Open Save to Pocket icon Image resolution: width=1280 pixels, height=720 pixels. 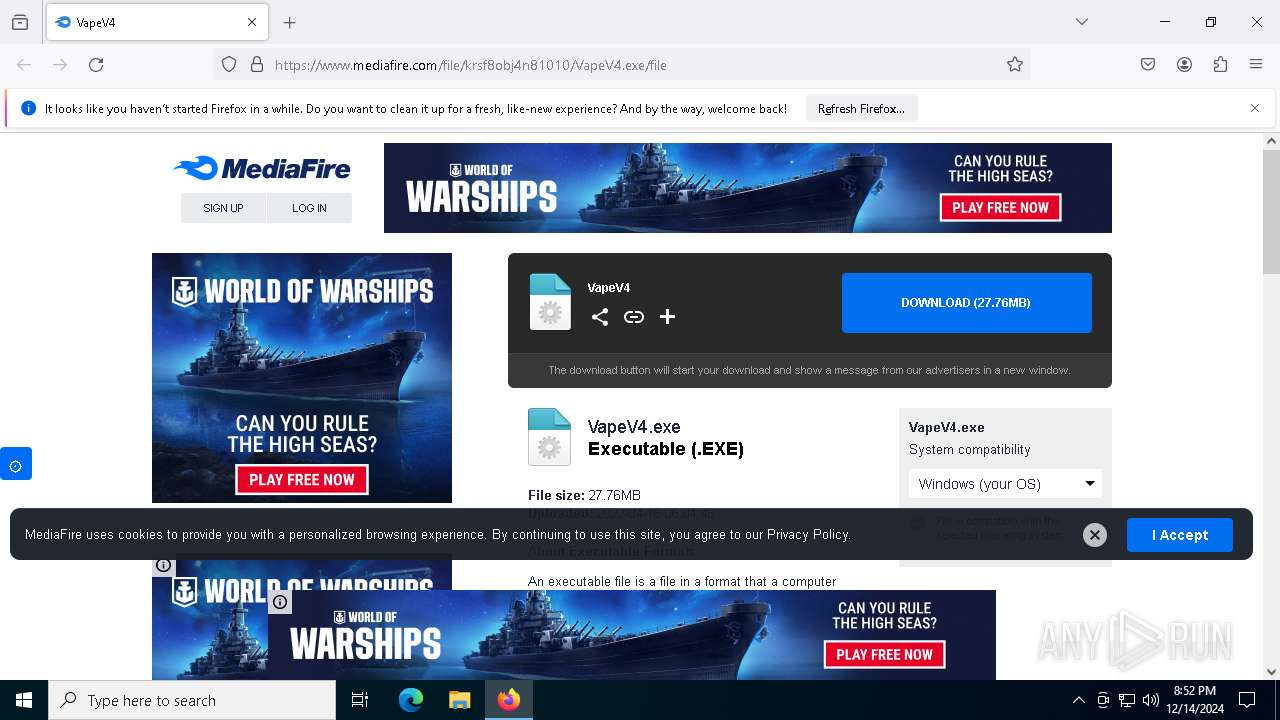point(1148,65)
